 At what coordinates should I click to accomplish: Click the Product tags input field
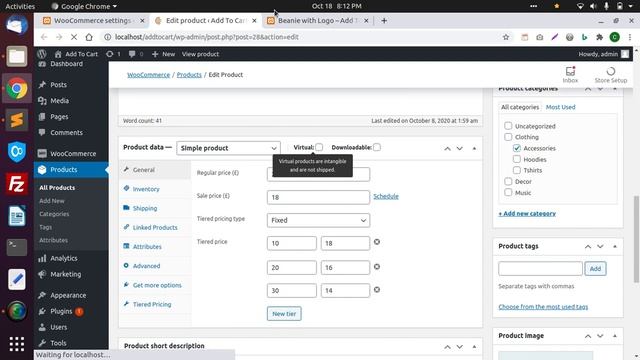coord(540,268)
